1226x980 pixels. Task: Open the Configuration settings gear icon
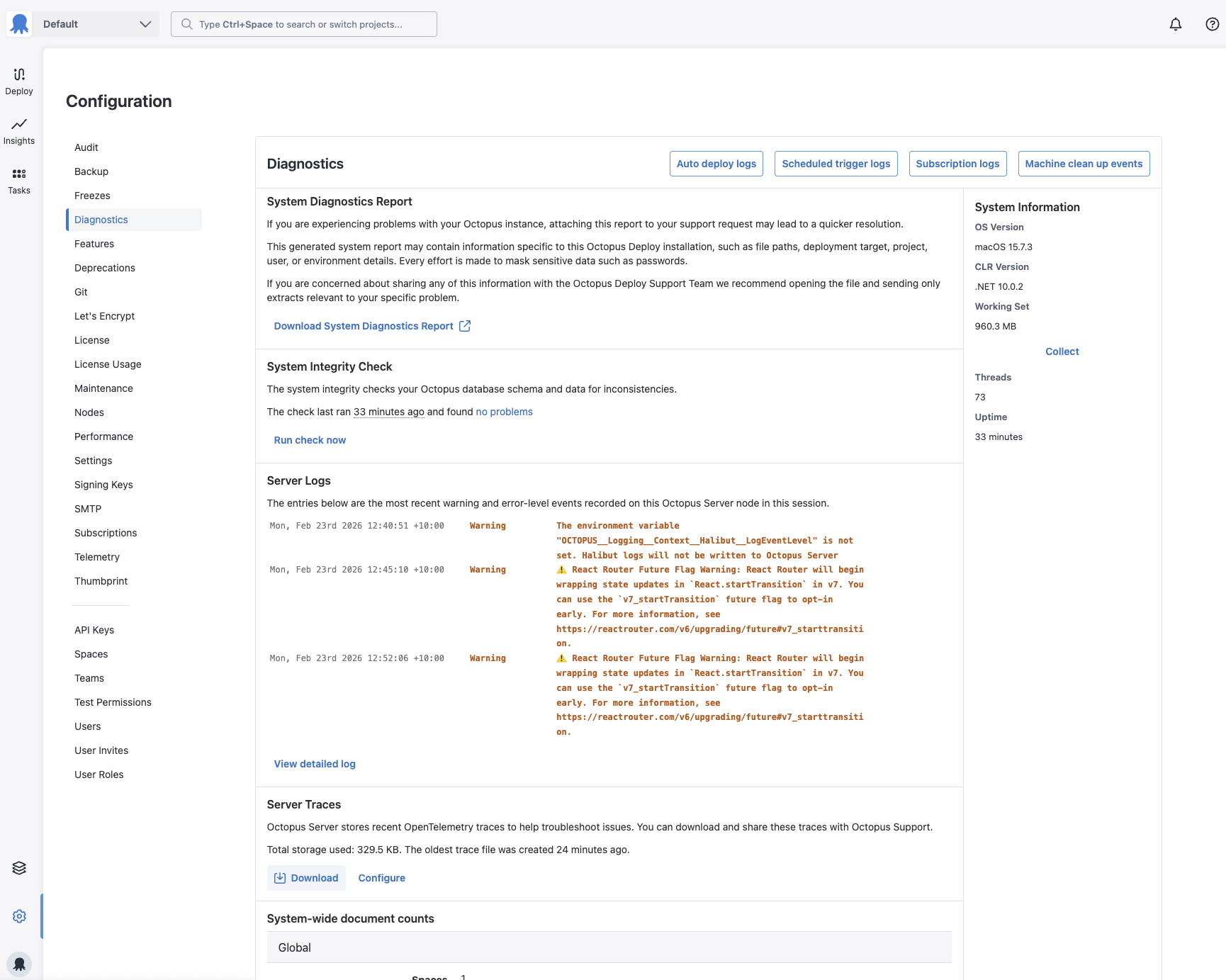[18, 916]
